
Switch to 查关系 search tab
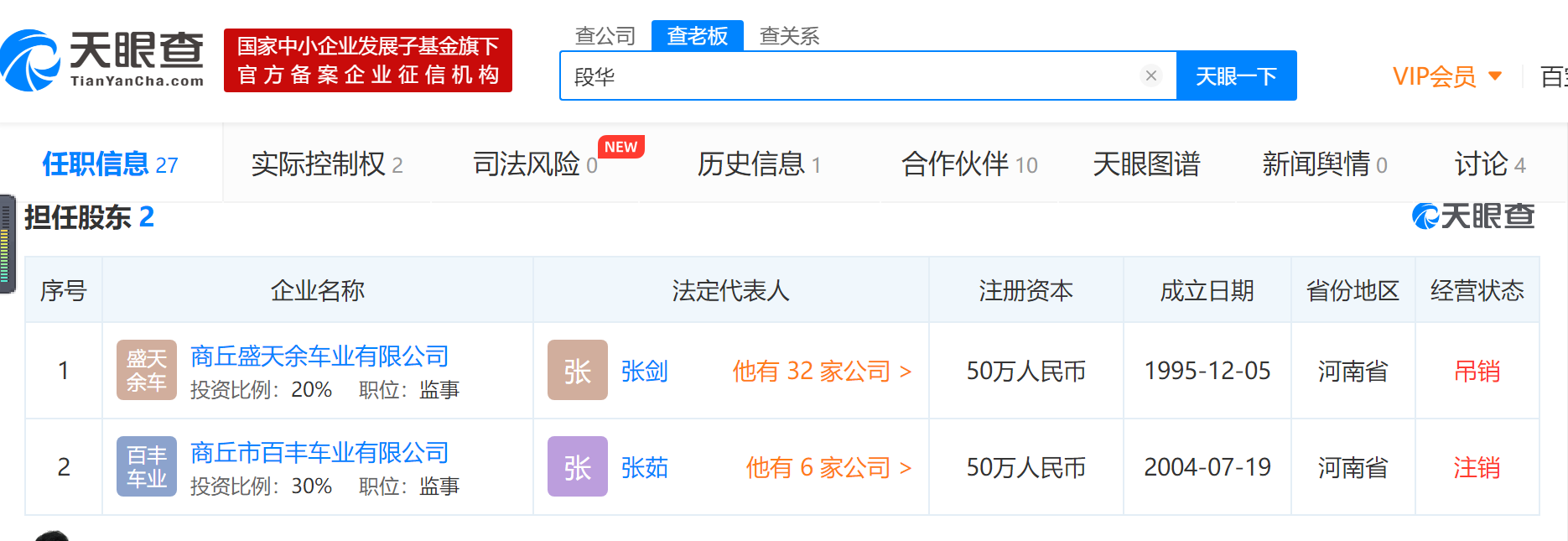point(788,36)
